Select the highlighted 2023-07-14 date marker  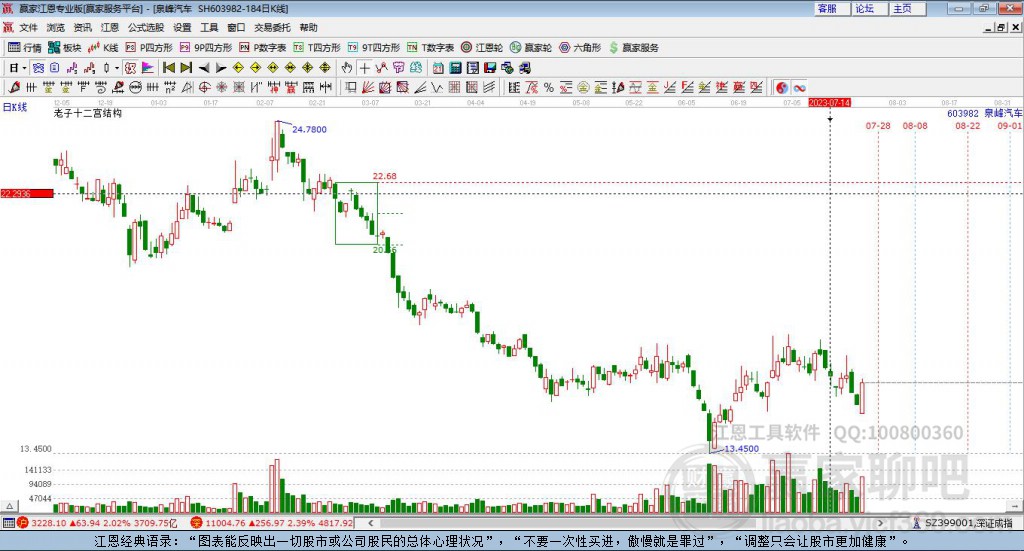[829, 103]
